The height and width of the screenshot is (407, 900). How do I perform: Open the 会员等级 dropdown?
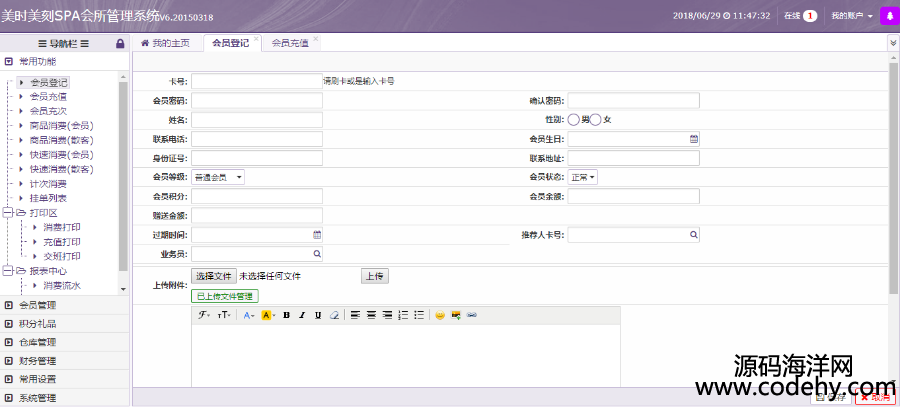point(218,177)
